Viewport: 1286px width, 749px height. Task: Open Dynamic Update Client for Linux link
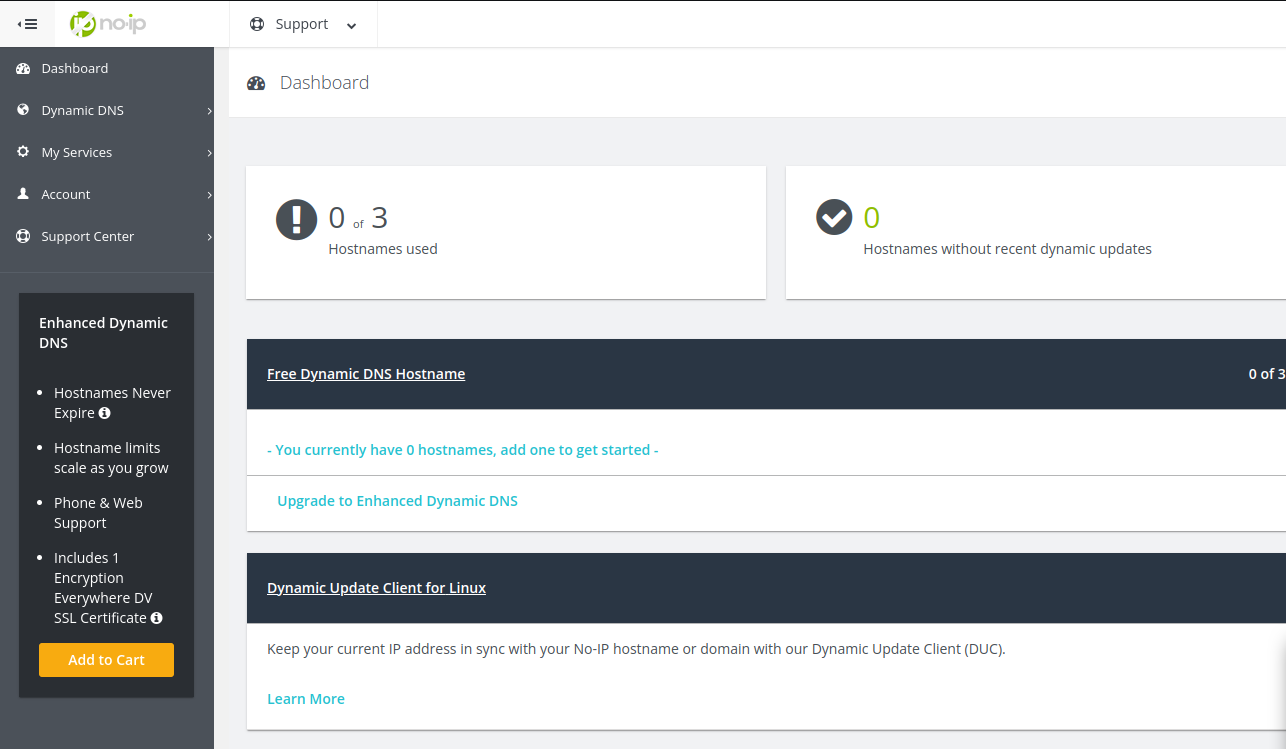[x=376, y=588]
